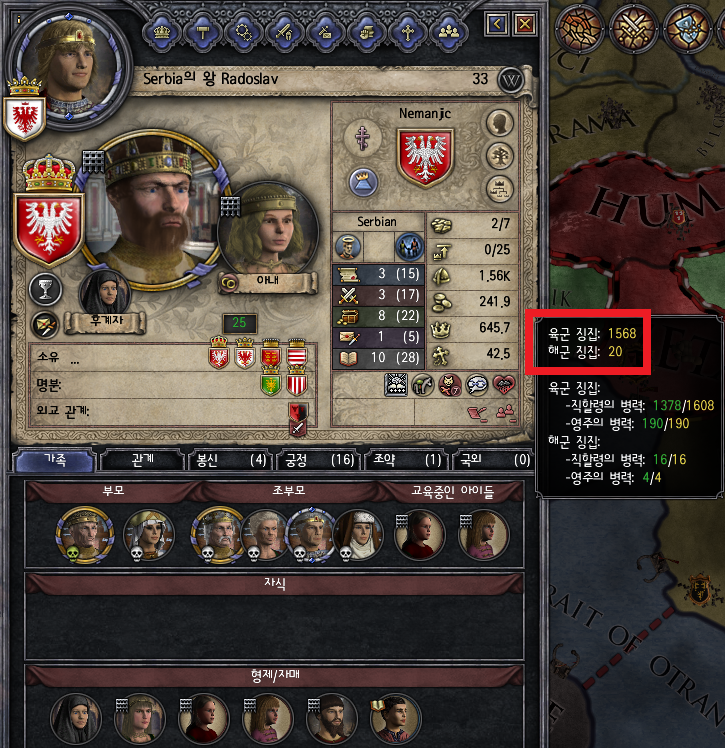
Task: Click the hammer laws icon
Action: pos(203,32)
